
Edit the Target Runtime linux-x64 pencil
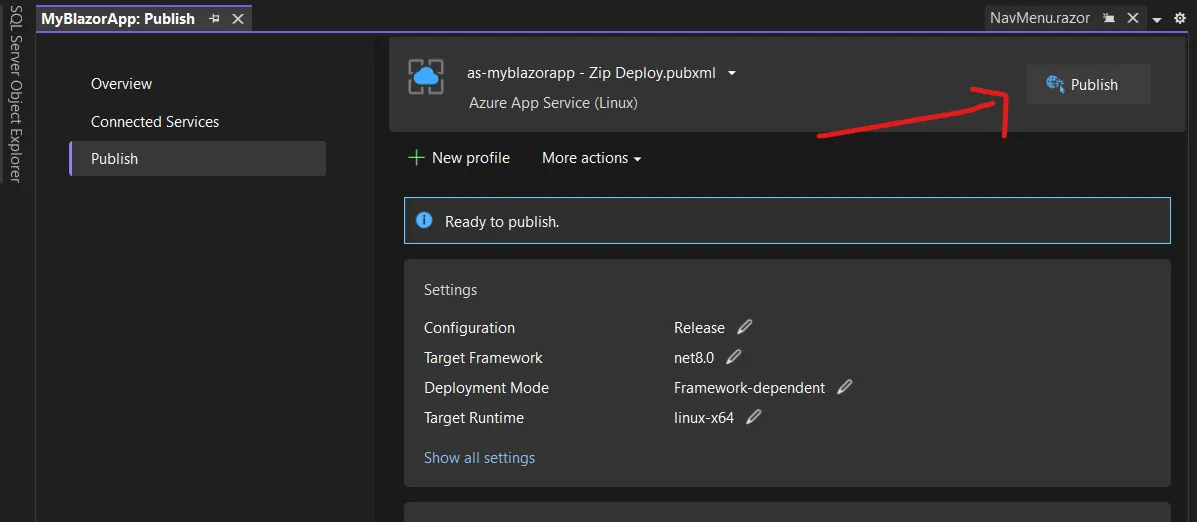tap(753, 417)
